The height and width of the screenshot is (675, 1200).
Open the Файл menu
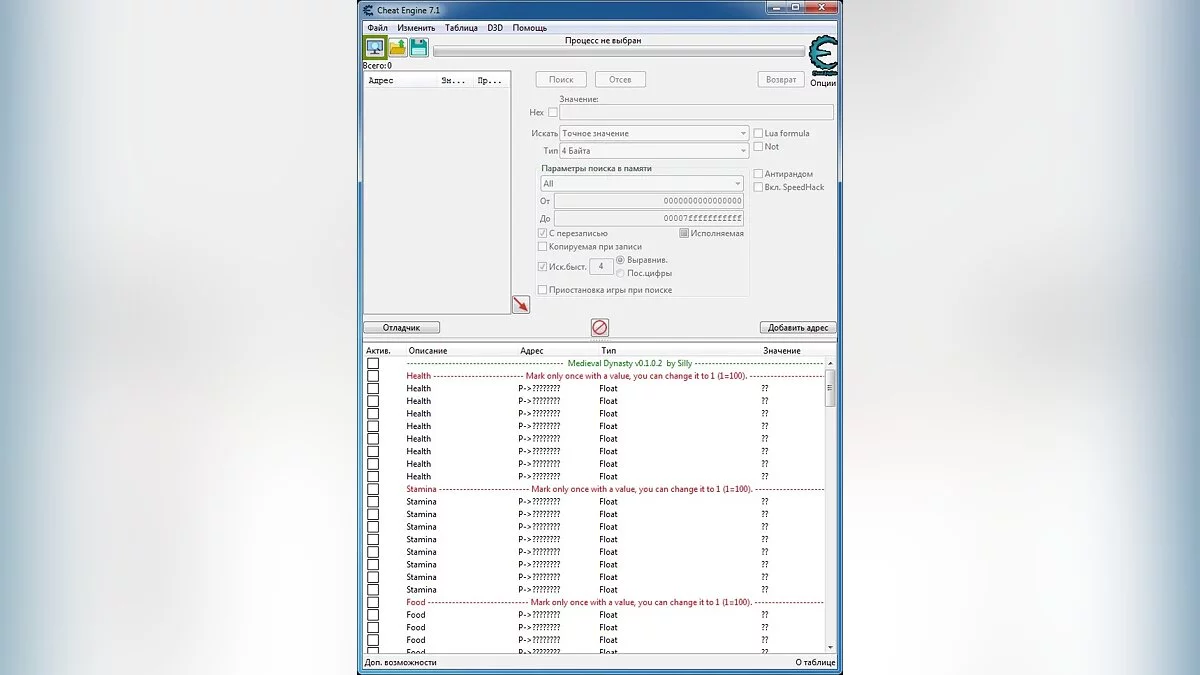tap(377, 28)
